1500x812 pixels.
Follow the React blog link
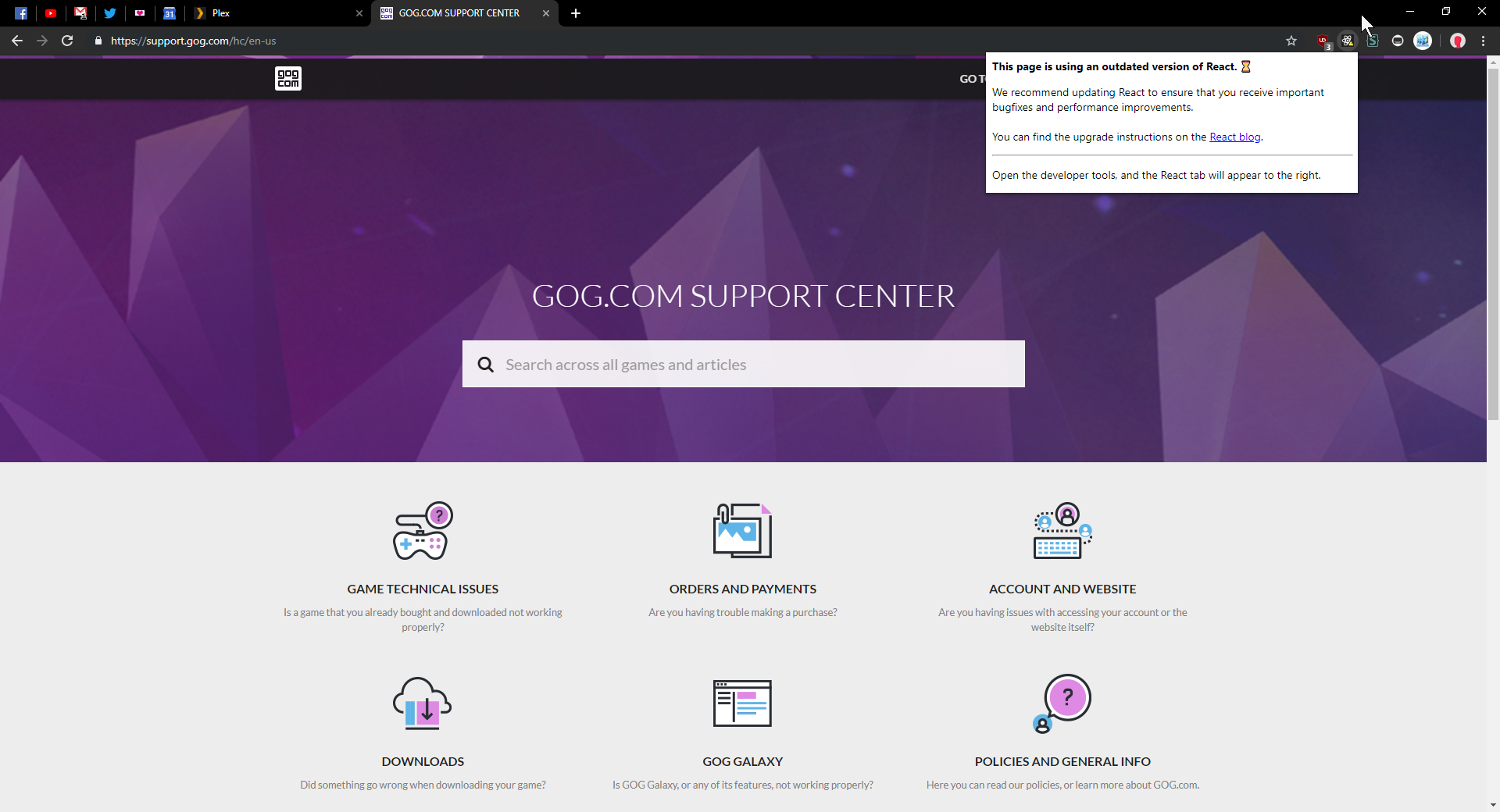tap(1234, 137)
